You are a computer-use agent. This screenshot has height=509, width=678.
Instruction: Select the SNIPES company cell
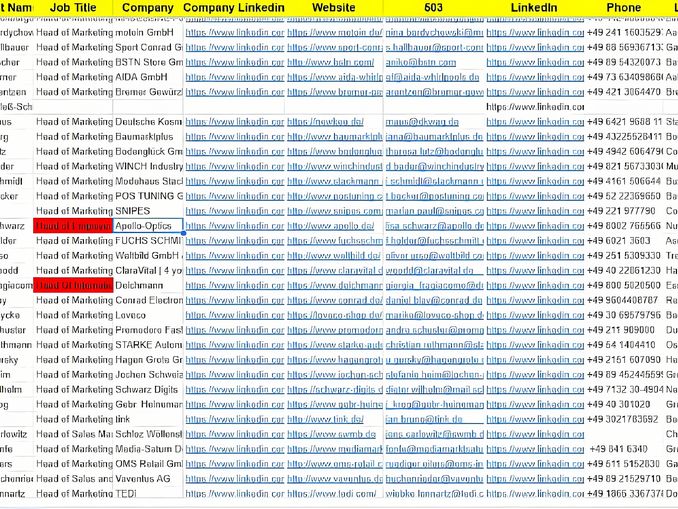tap(148, 211)
